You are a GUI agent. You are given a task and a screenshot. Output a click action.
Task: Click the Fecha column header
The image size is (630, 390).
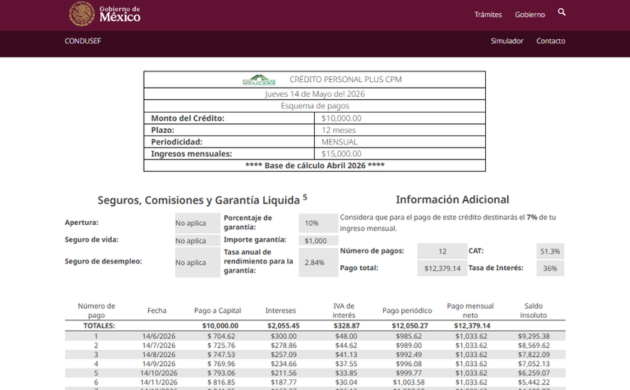coord(157,310)
